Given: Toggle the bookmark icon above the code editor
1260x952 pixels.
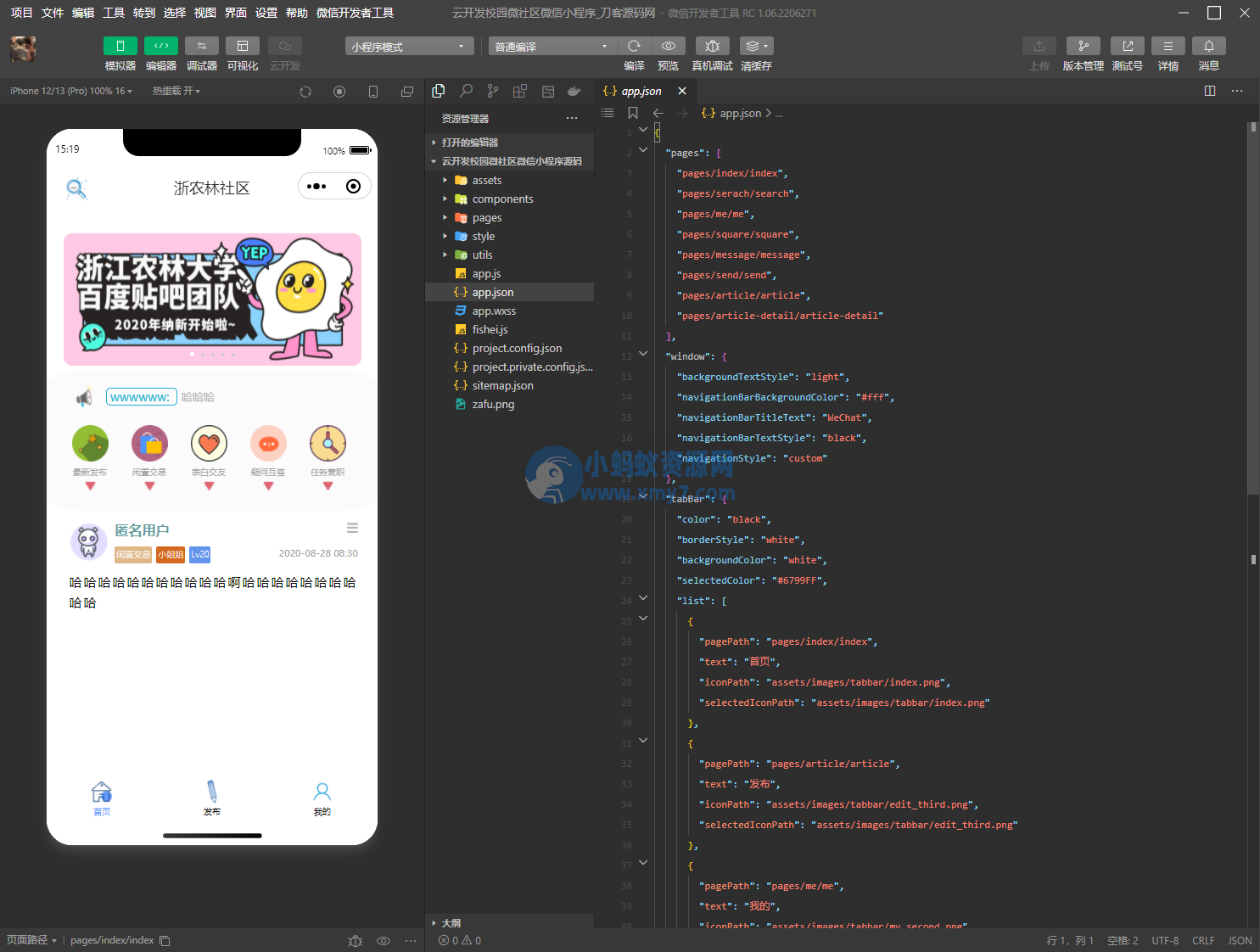Looking at the screenshot, I should [631, 113].
